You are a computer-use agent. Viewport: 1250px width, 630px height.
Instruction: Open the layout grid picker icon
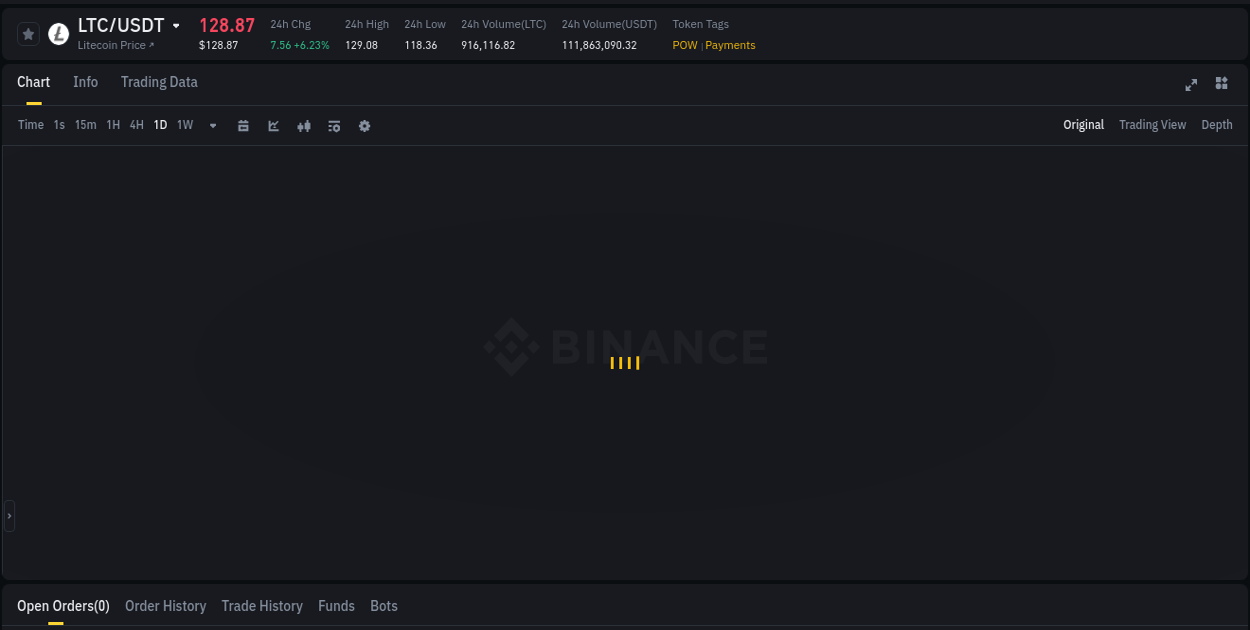(1221, 84)
